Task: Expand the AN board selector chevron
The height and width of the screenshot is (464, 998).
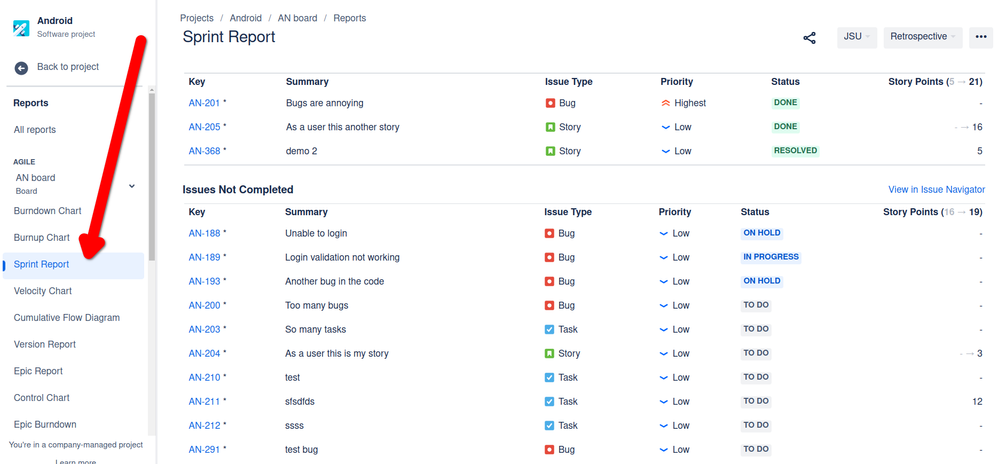Action: (132, 186)
